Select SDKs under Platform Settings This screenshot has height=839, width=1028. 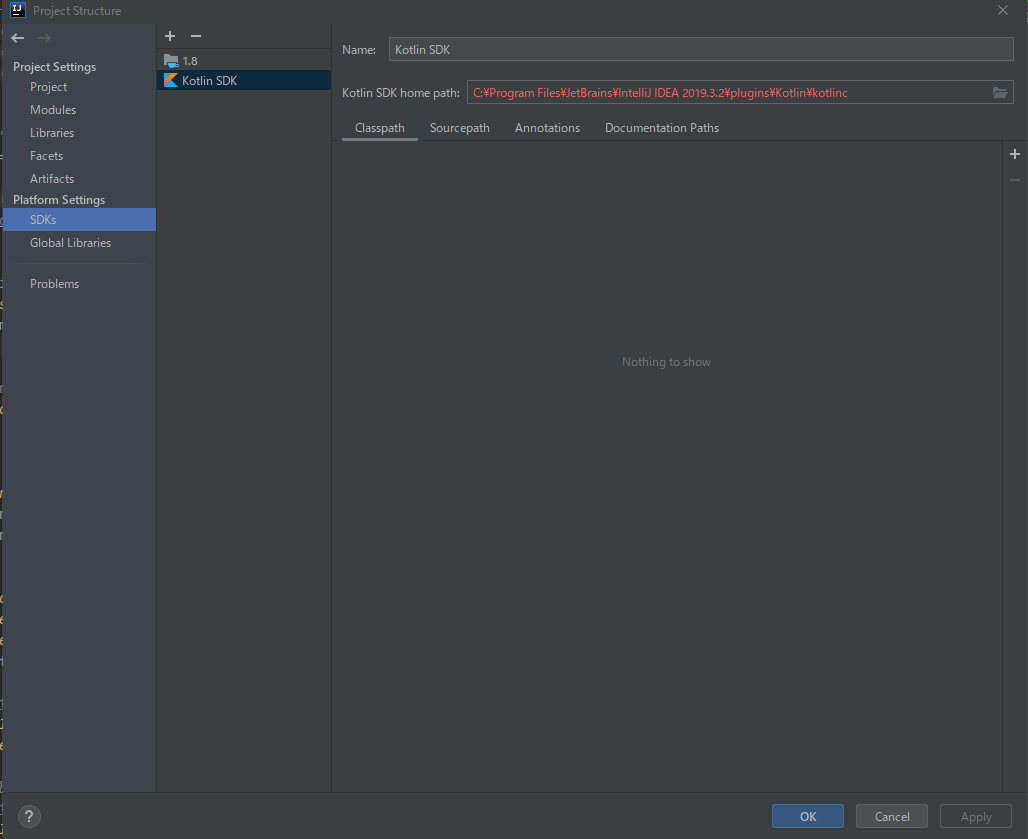coord(79,220)
